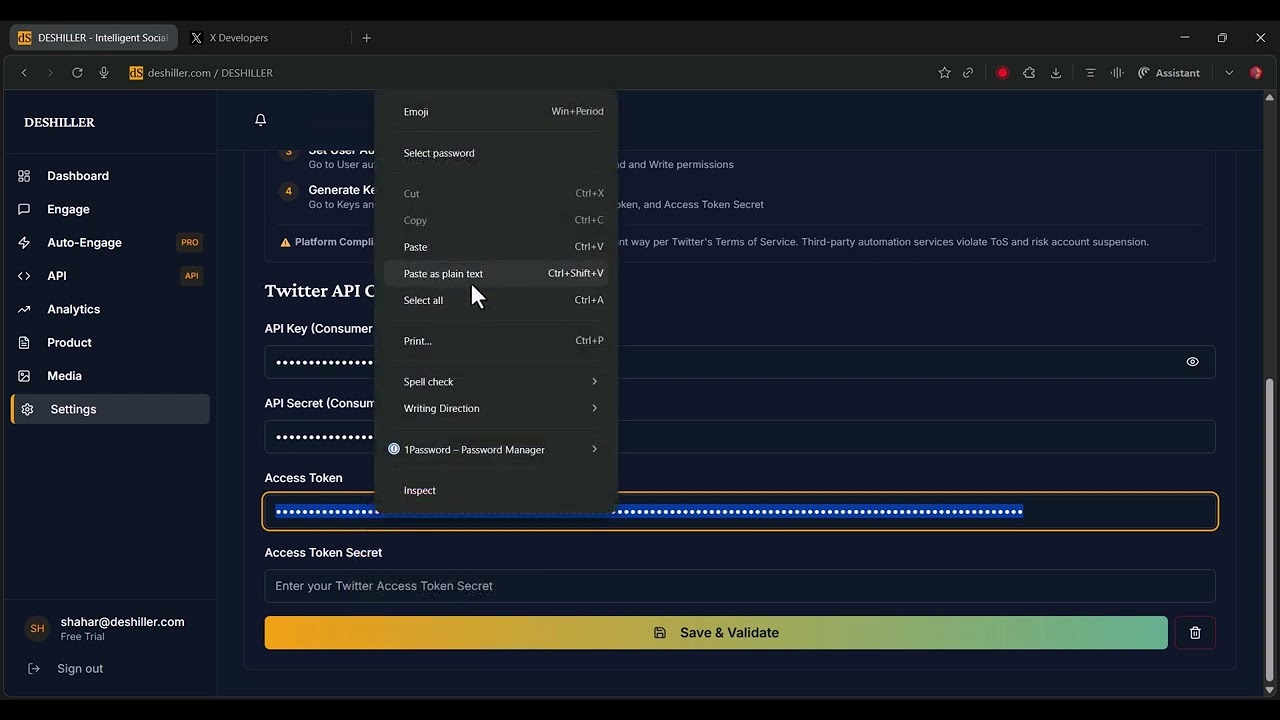Click the Settings gear icon

point(27,409)
